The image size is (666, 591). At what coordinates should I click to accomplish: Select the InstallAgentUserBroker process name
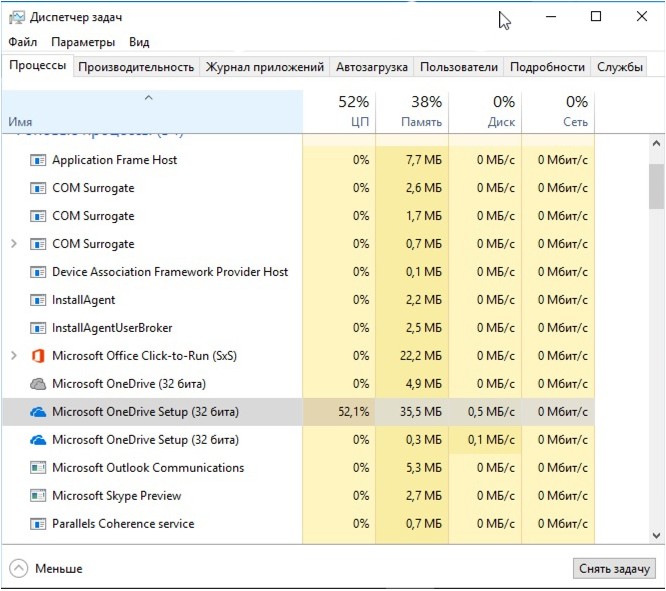pos(112,328)
